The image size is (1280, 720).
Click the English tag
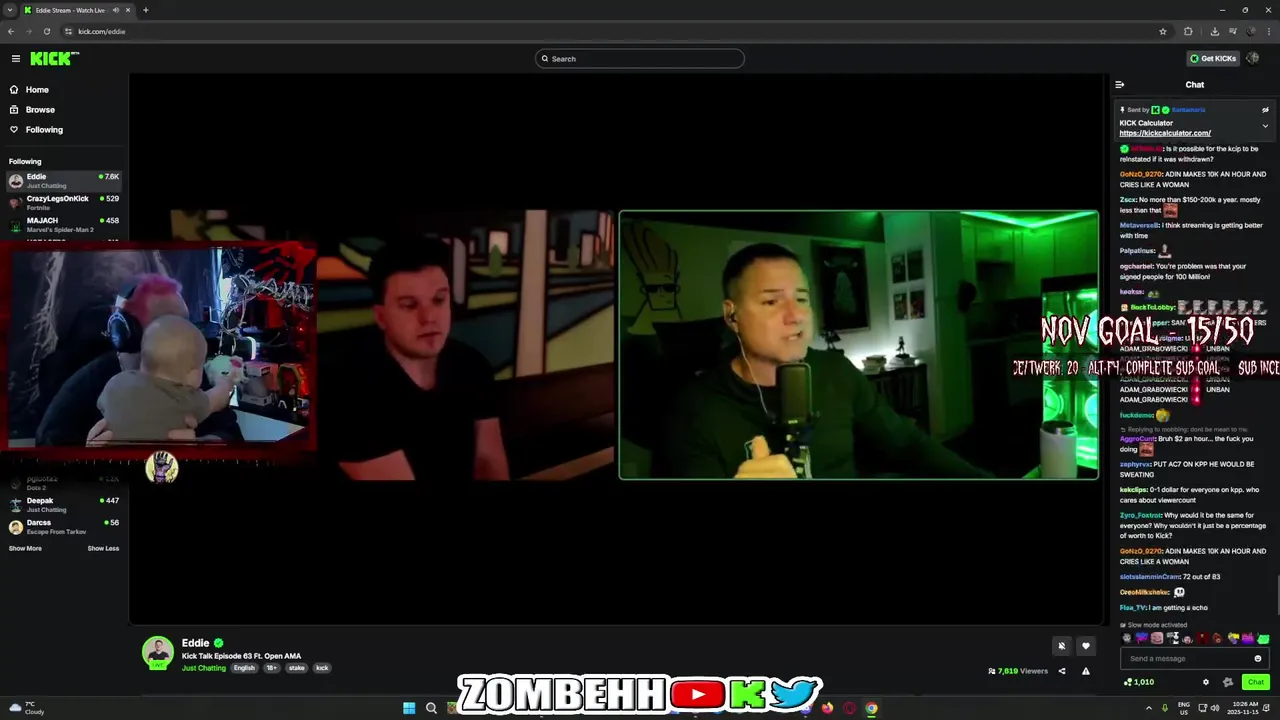(x=244, y=668)
